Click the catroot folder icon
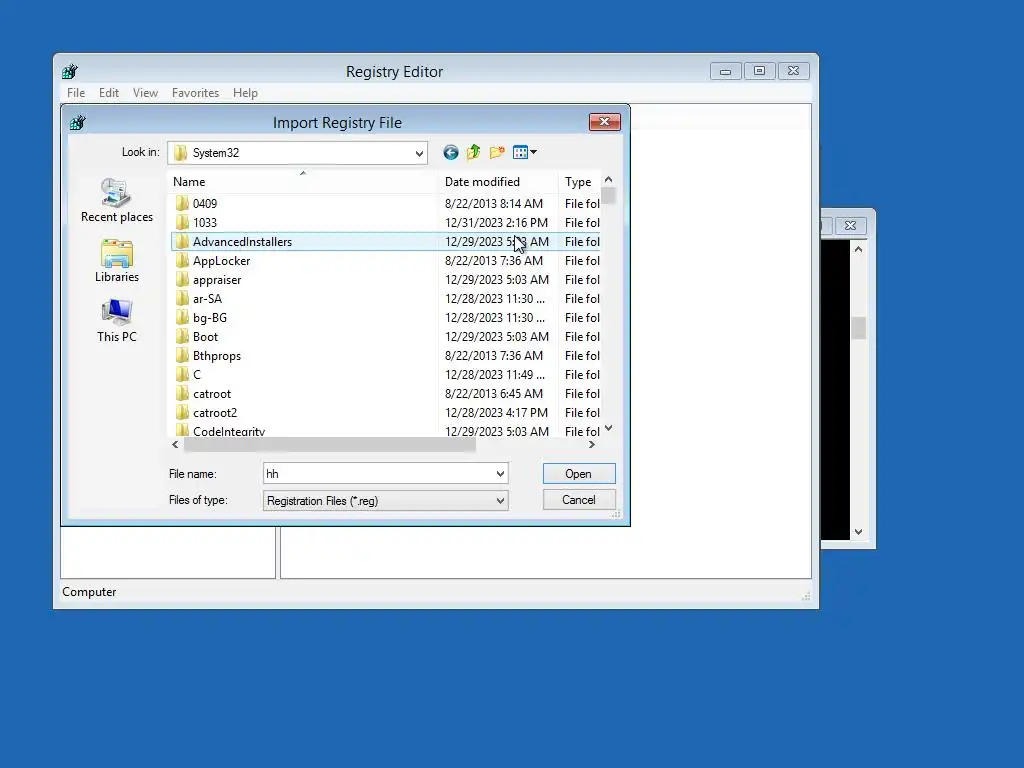The image size is (1024, 768). point(182,394)
